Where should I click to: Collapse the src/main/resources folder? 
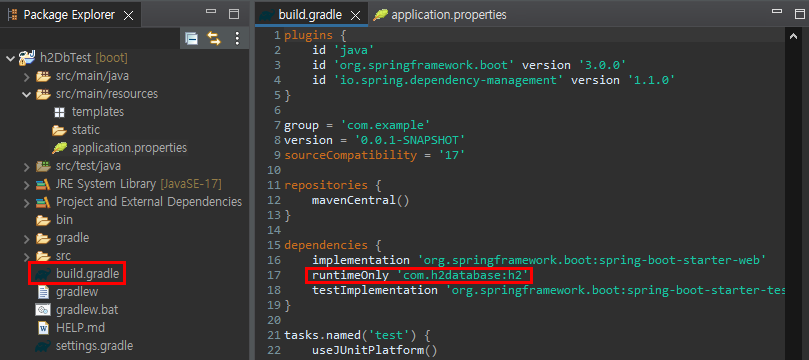point(27,95)
